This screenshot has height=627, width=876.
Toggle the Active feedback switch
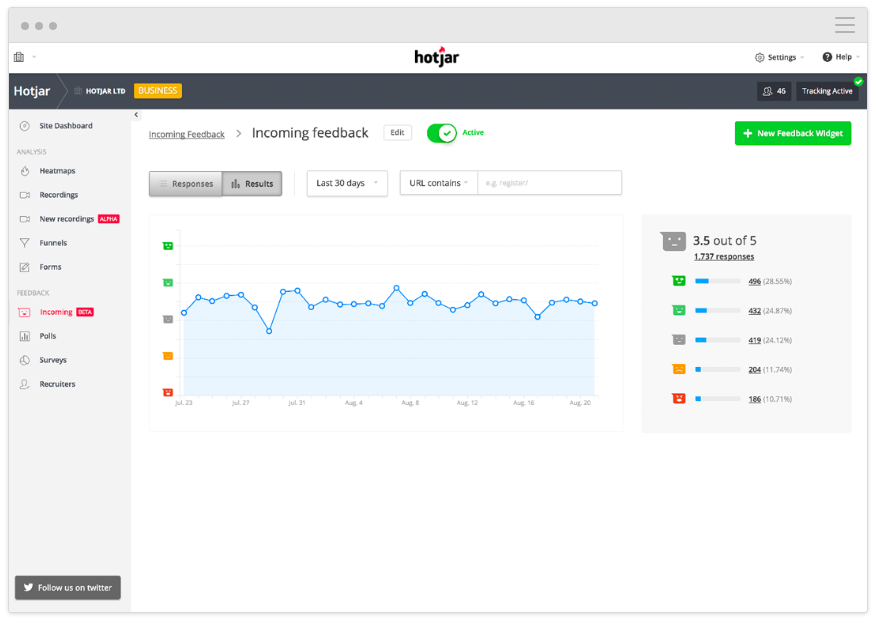[x=442, y=133]
